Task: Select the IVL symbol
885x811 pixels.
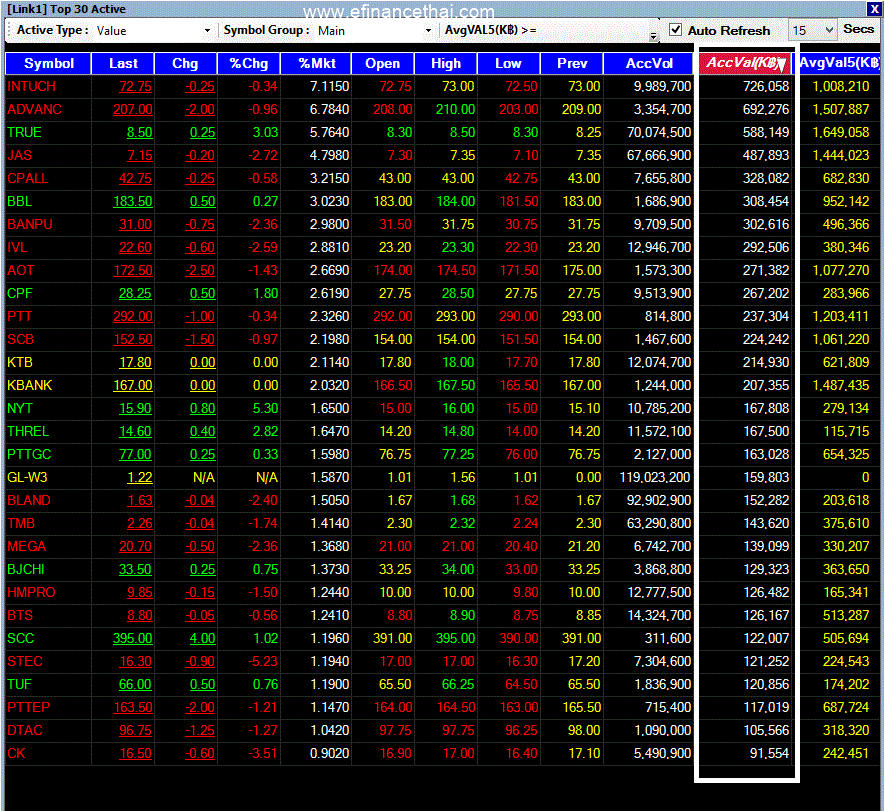Action: click(17, 247)
